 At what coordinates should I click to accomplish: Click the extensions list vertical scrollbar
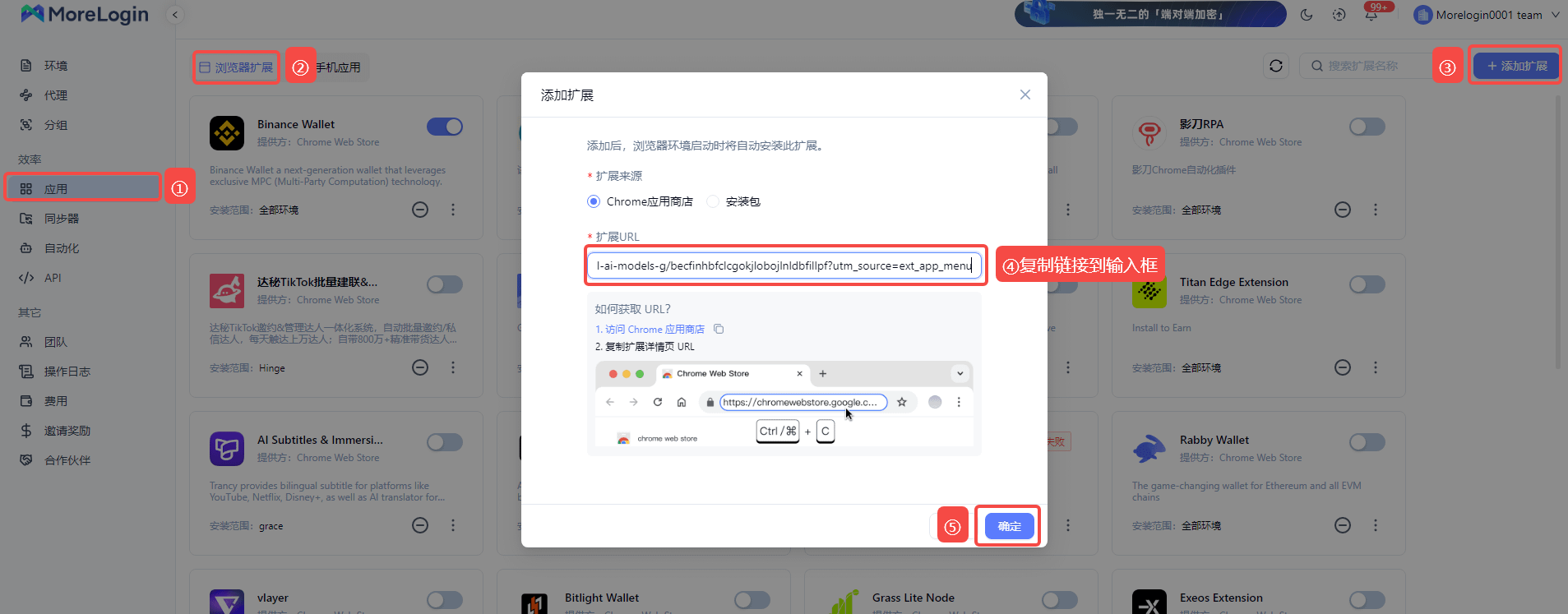(x=1557, y=233)
